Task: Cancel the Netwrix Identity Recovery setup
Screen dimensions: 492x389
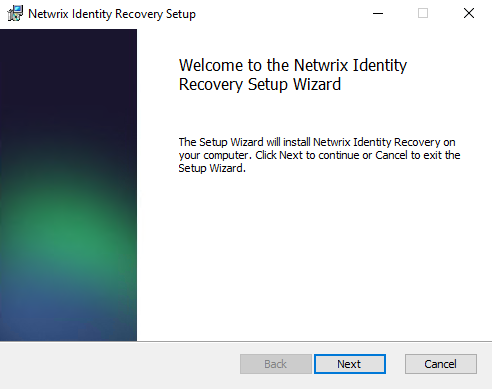Action: [441, 364]
